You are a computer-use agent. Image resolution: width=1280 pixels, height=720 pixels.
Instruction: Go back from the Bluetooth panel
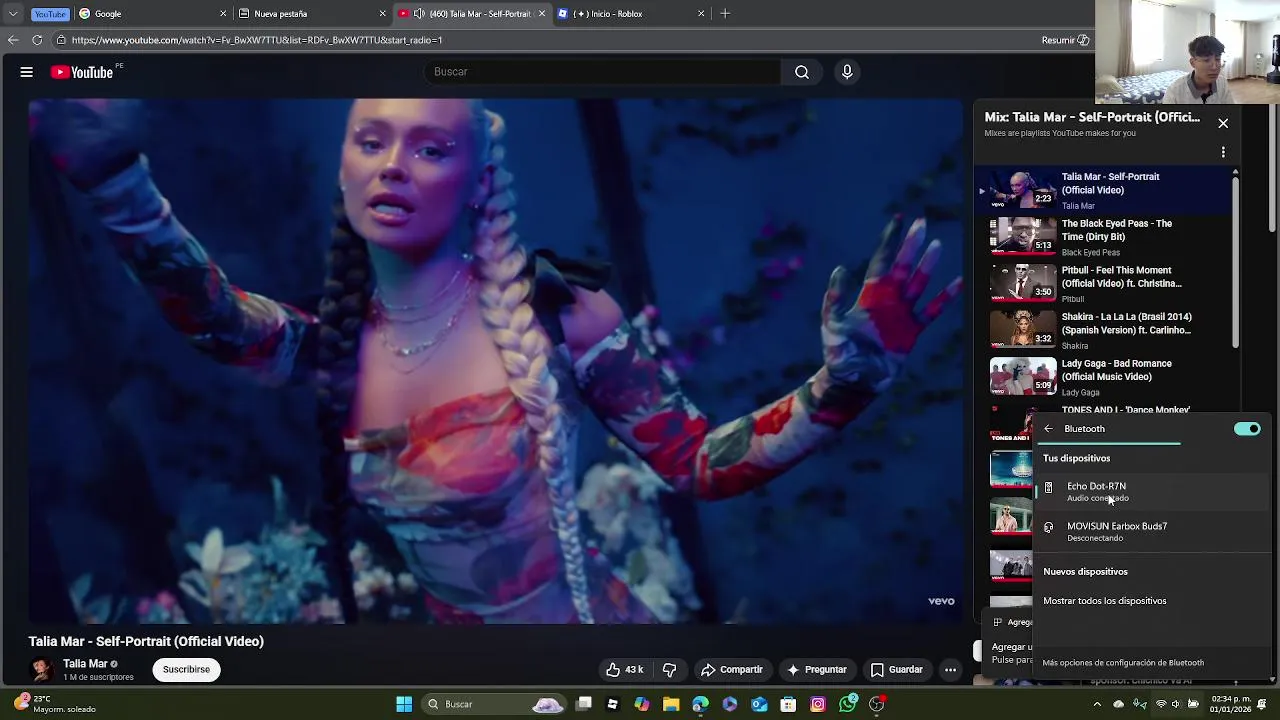tap(1048, 429)
